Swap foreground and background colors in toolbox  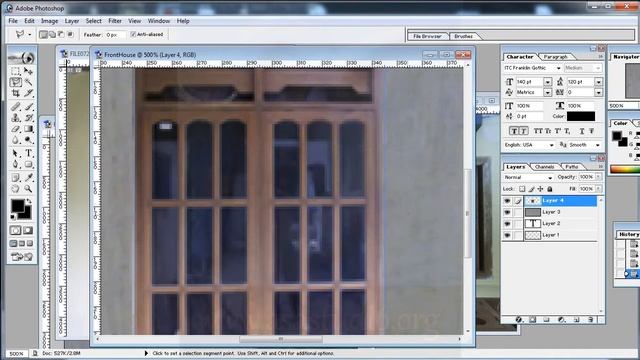29,201
